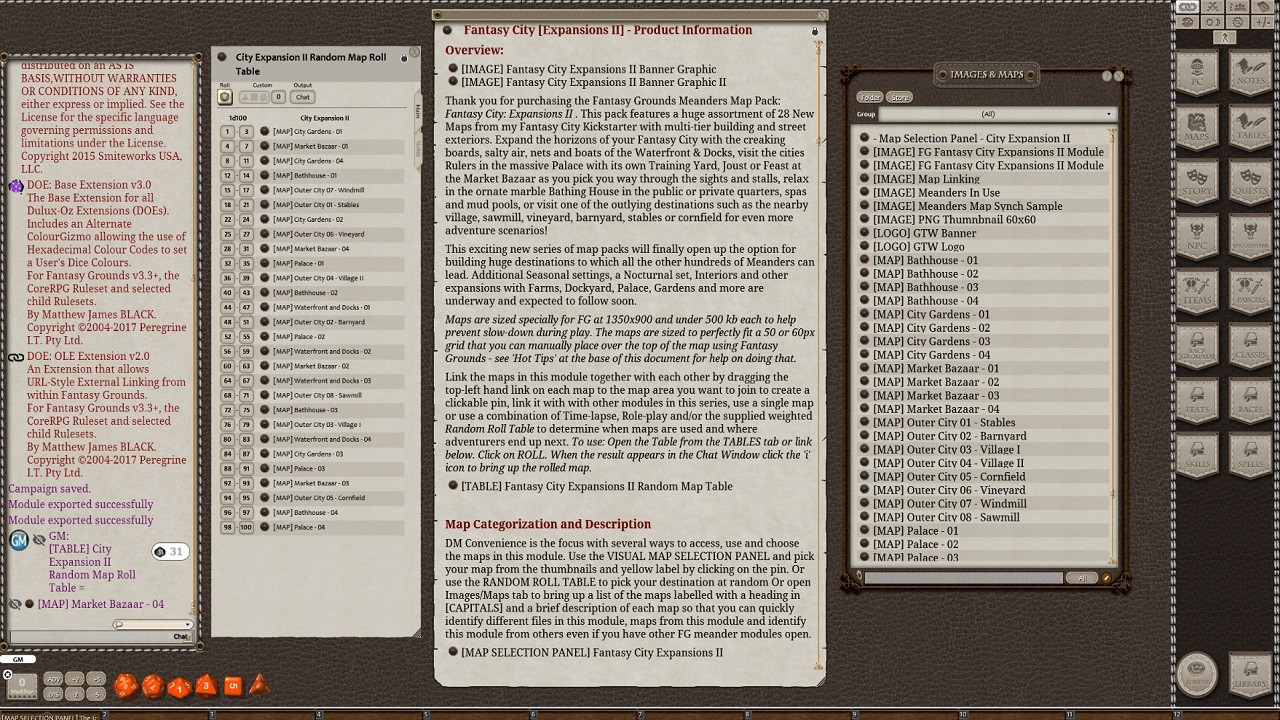Roll the orange d4 die

coord(258,688)
